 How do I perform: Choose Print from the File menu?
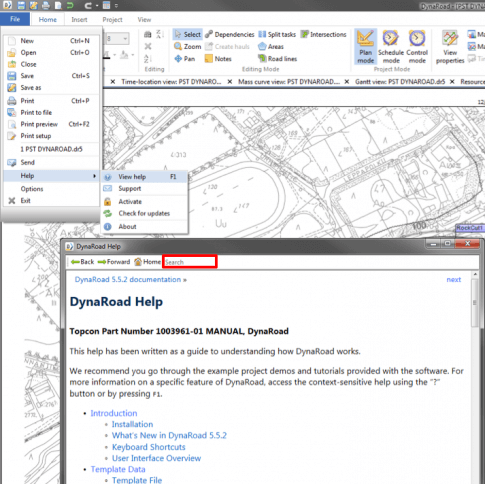(x=52, y=101)
